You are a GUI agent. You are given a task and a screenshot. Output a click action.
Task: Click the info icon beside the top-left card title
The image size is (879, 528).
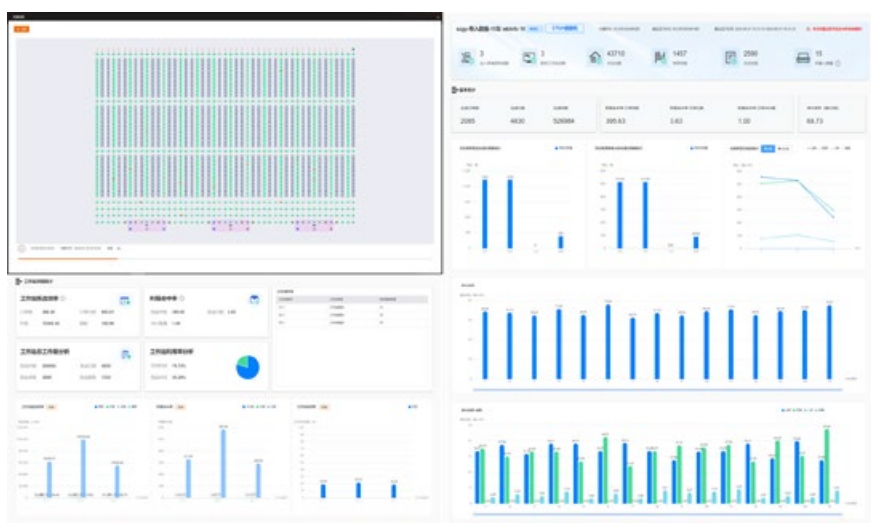(63, 298)
